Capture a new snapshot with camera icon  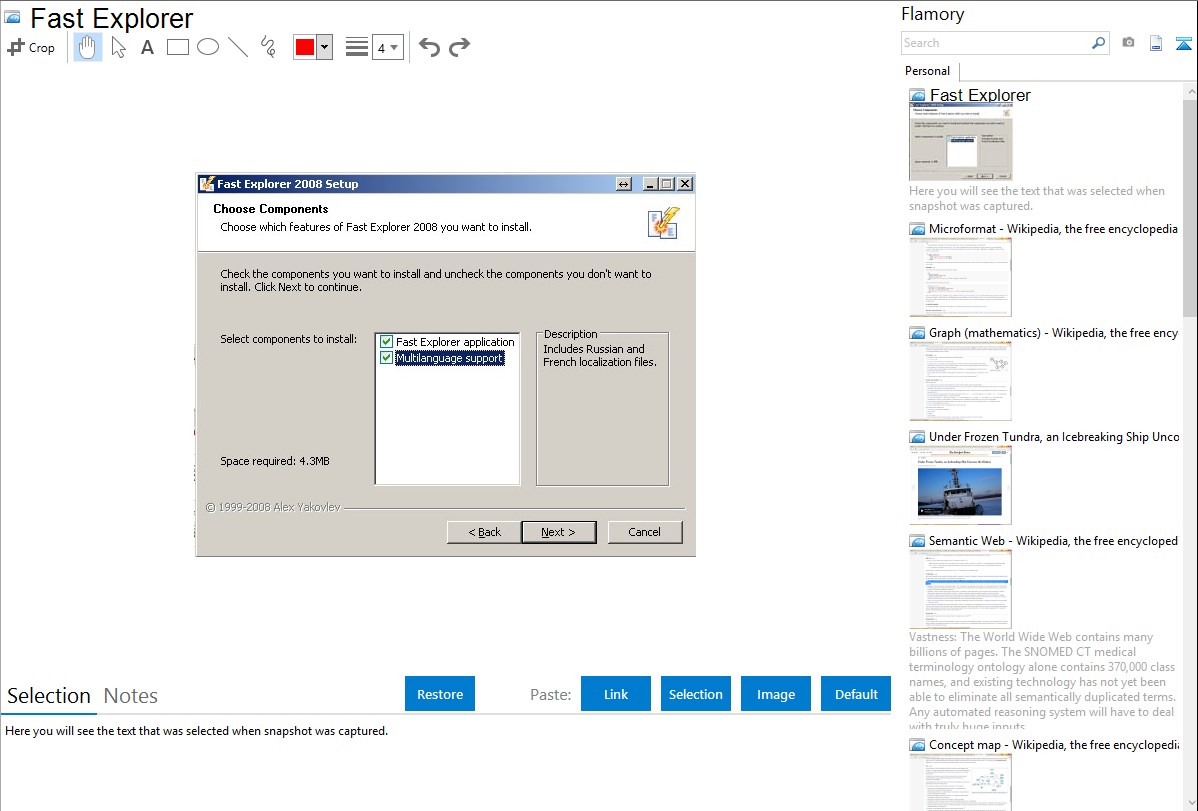1128,43
